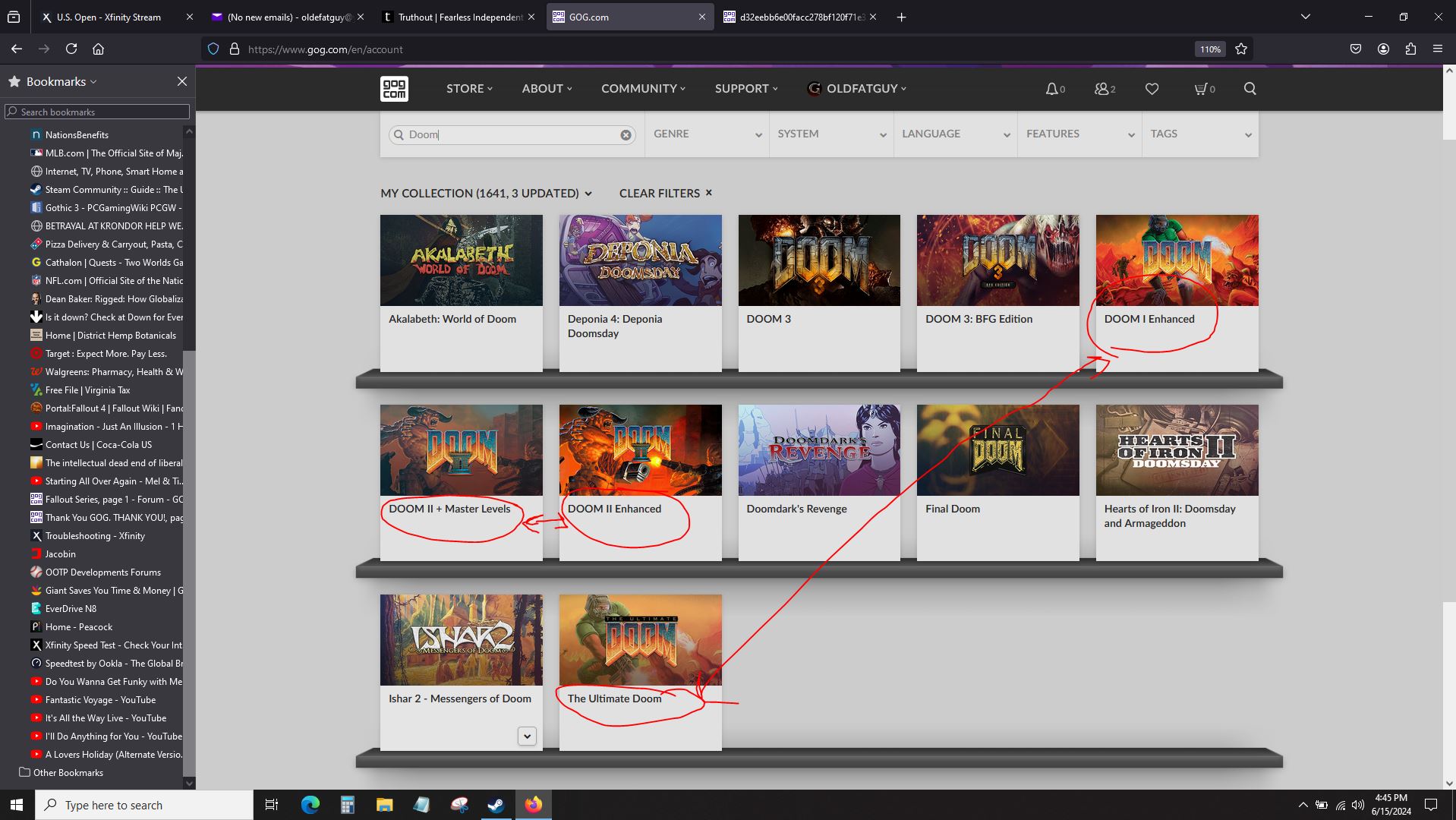Screen dimensions: 1456x820
Task: List all tabs dropdown arrow
Action: pyautogui.click(x=1306, y=17)
